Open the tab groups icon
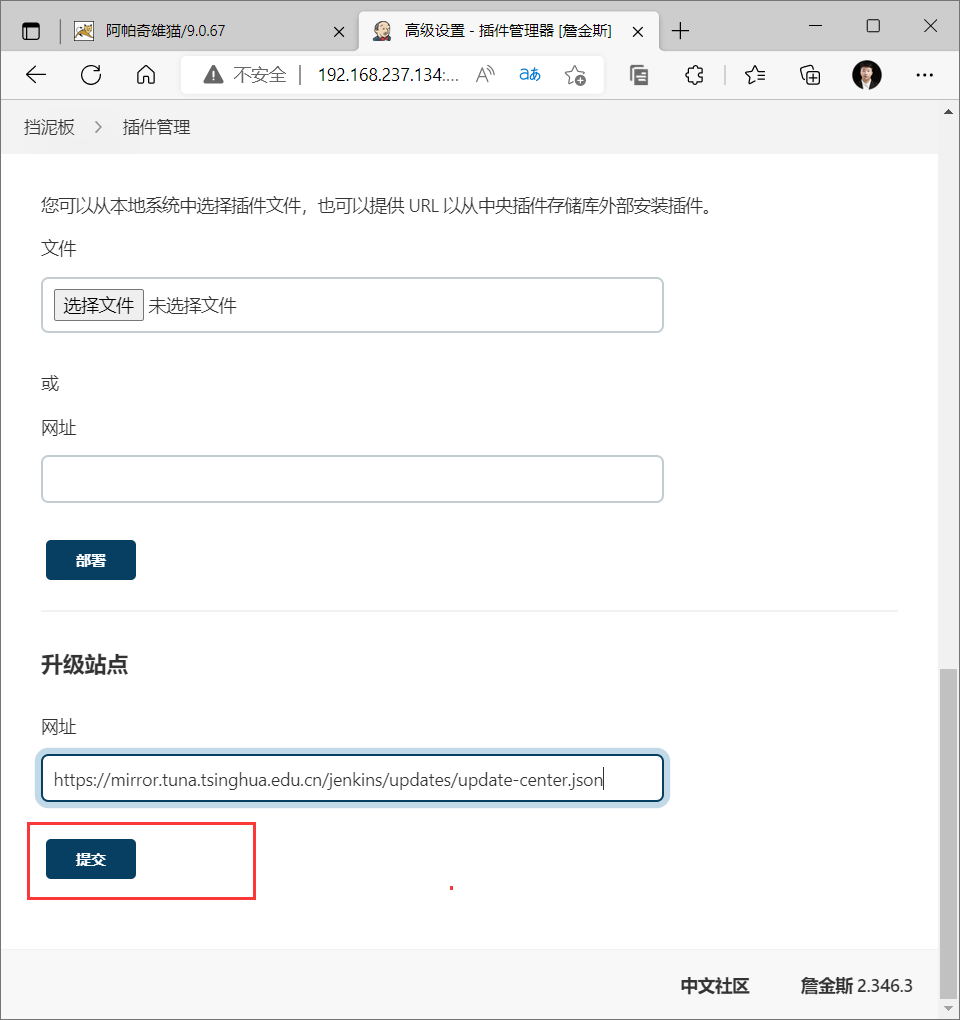Viewport: 960px width, 1020px height. point(639,75)
